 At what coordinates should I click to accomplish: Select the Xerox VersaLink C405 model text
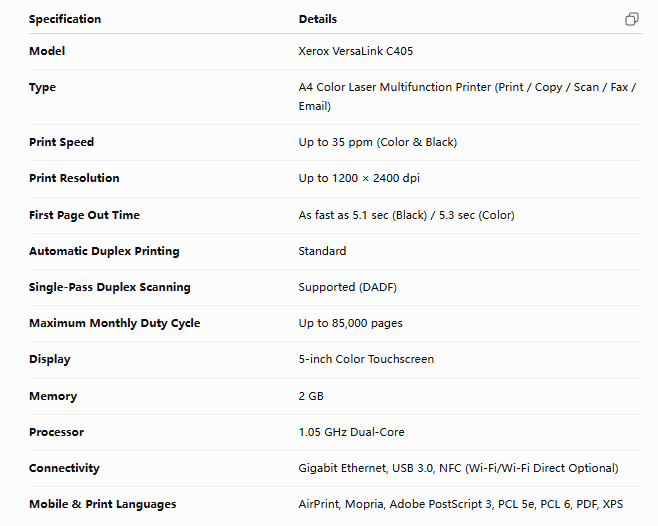point(355,51)
